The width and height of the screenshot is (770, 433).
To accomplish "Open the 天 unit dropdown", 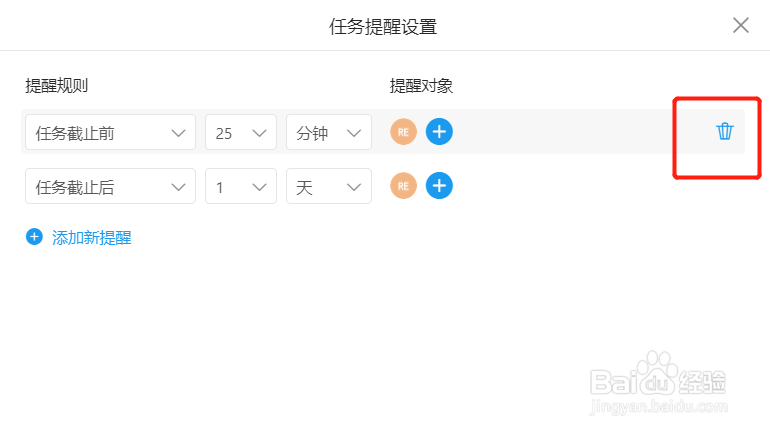I will 329,186.
